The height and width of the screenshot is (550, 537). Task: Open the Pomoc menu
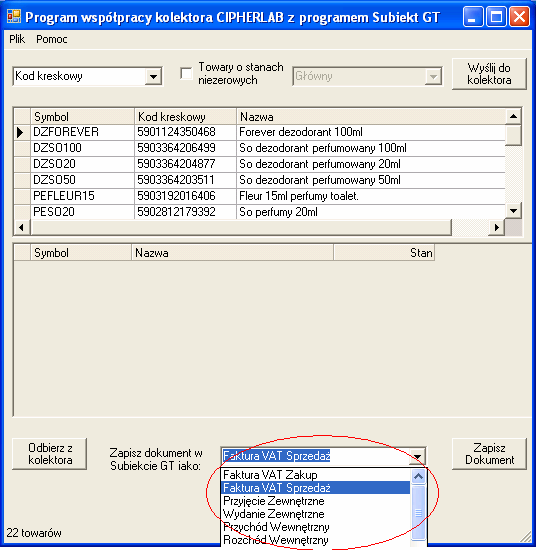[52, 39]
